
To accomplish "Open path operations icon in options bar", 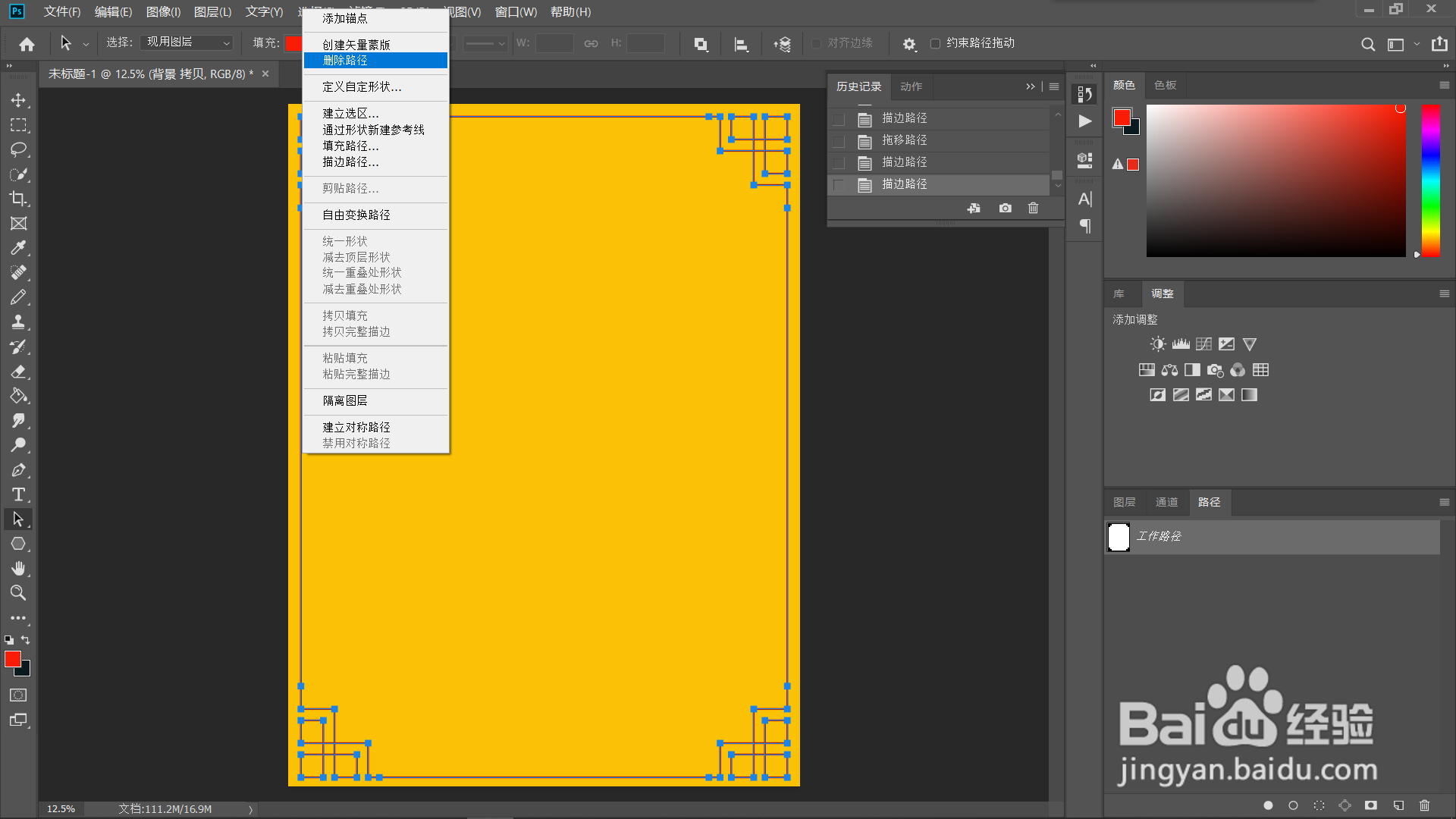I will (701, 44).
